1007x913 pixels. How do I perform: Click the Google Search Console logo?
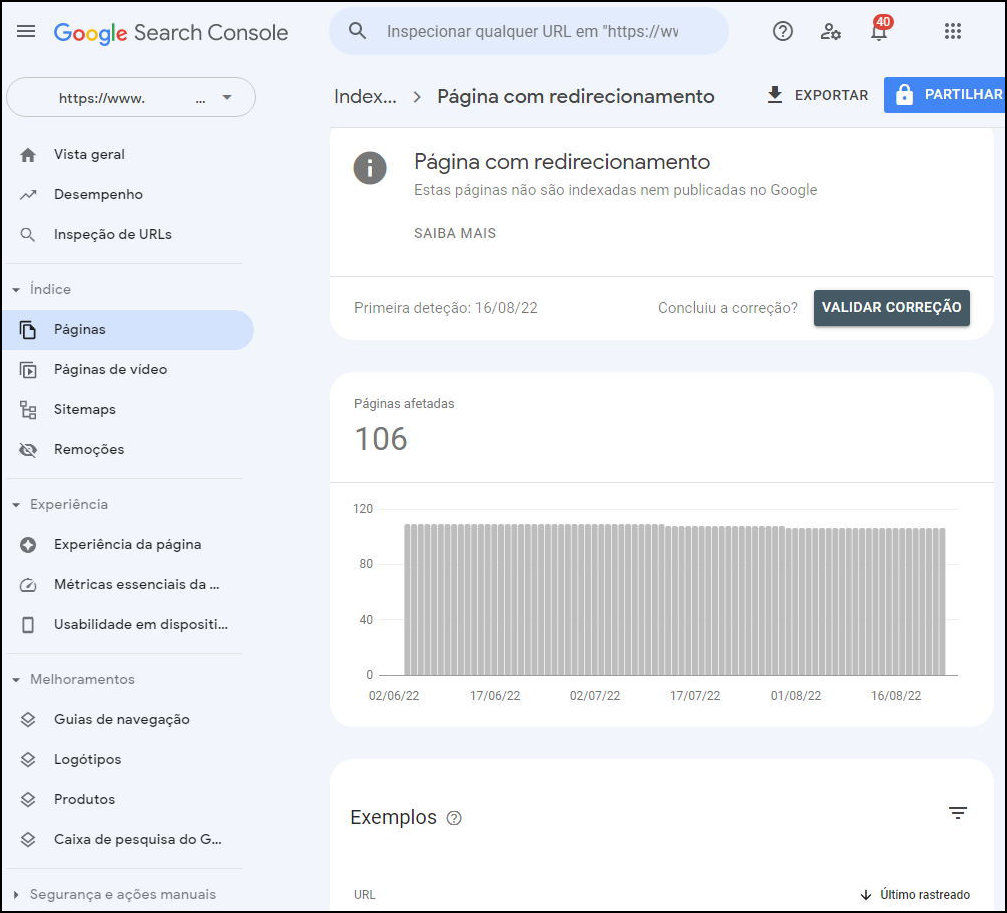(171, 33)
